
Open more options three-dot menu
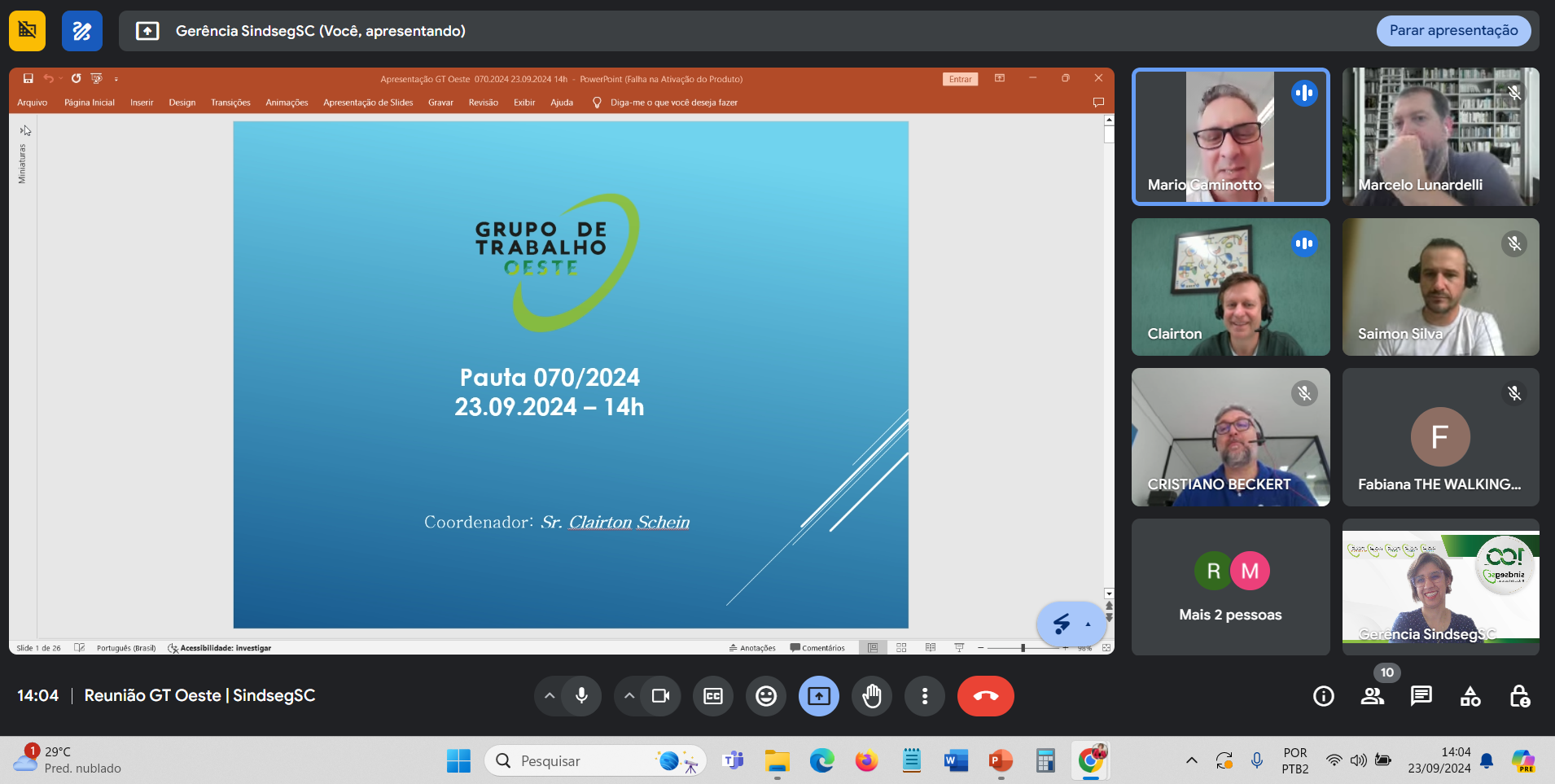[x=925, y=696]
